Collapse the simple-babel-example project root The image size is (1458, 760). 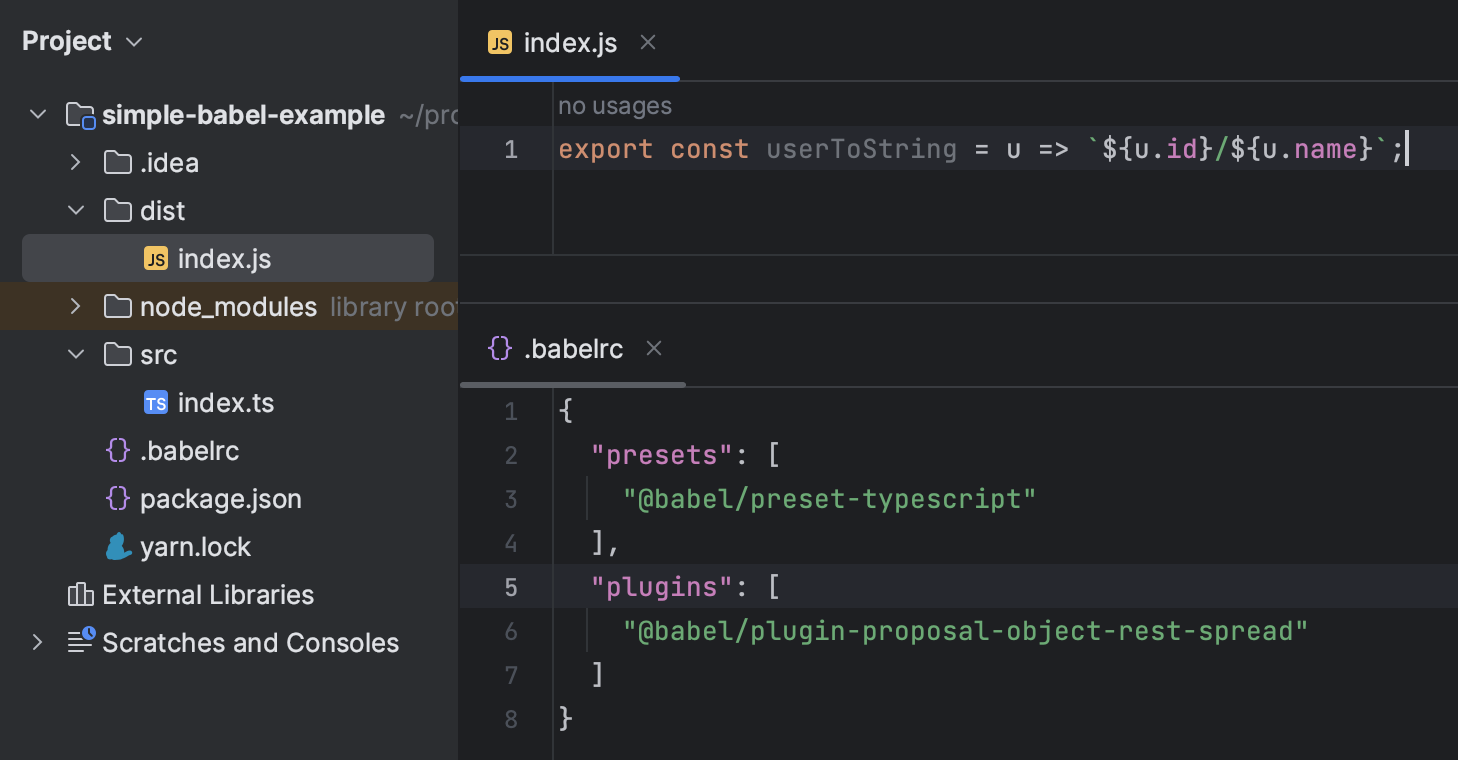point(38,115)
